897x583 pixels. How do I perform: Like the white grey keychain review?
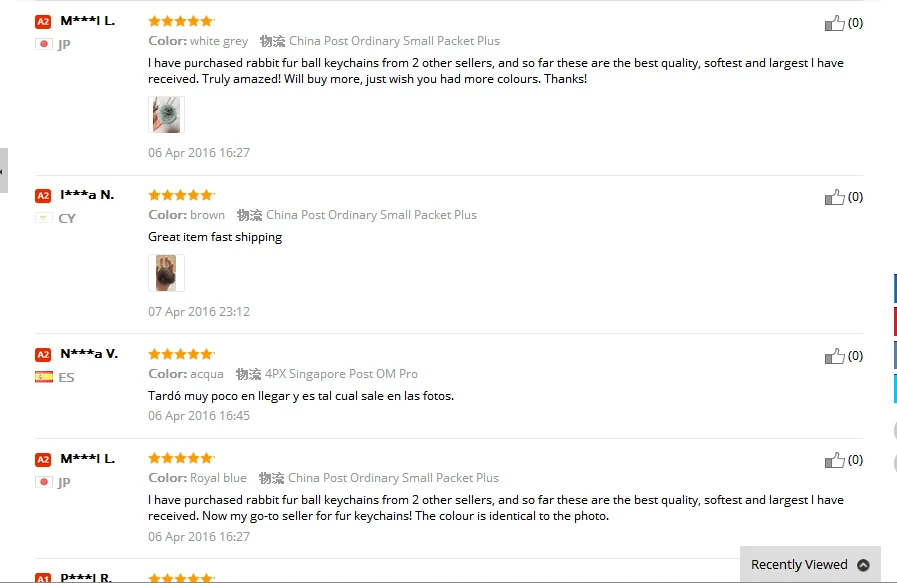[835, 23]
